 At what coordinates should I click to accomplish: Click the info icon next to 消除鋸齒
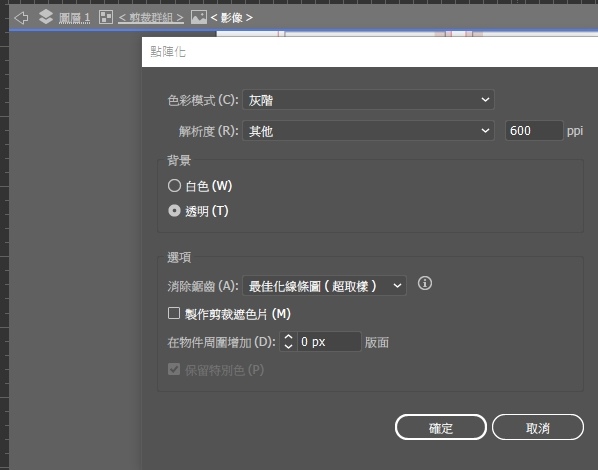[x=425, y=283]
